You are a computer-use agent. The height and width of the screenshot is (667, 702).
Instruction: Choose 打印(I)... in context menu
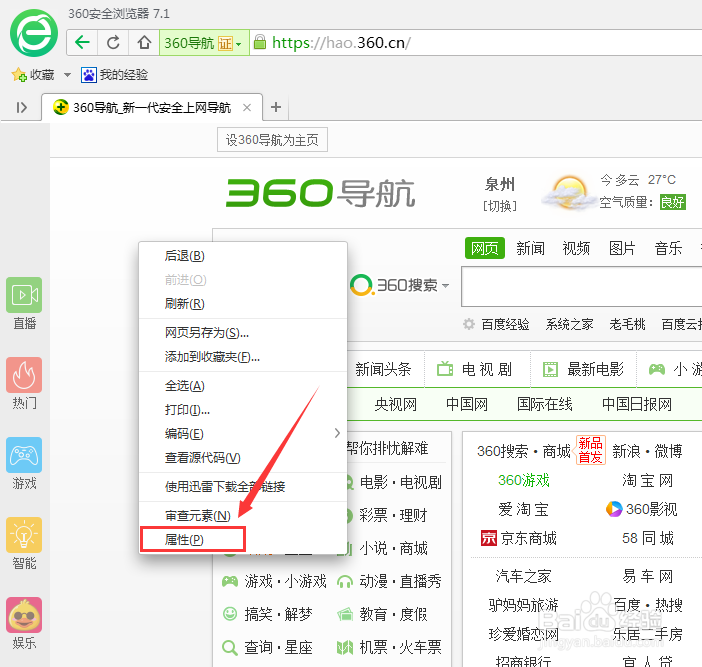tap(243, 410)
